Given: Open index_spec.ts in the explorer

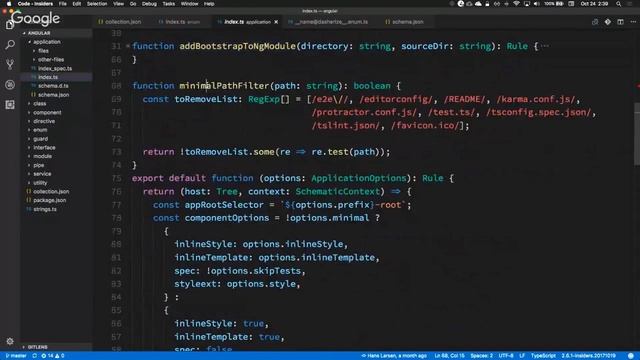Looking at the screenshot, I should [x=55, y=69].
